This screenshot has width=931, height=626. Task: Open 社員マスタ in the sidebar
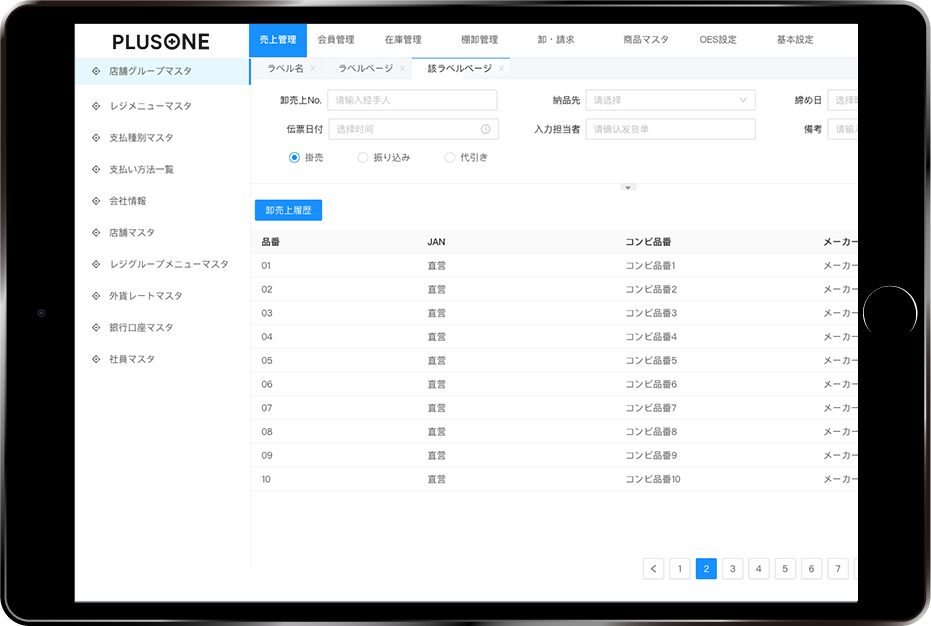132,359
